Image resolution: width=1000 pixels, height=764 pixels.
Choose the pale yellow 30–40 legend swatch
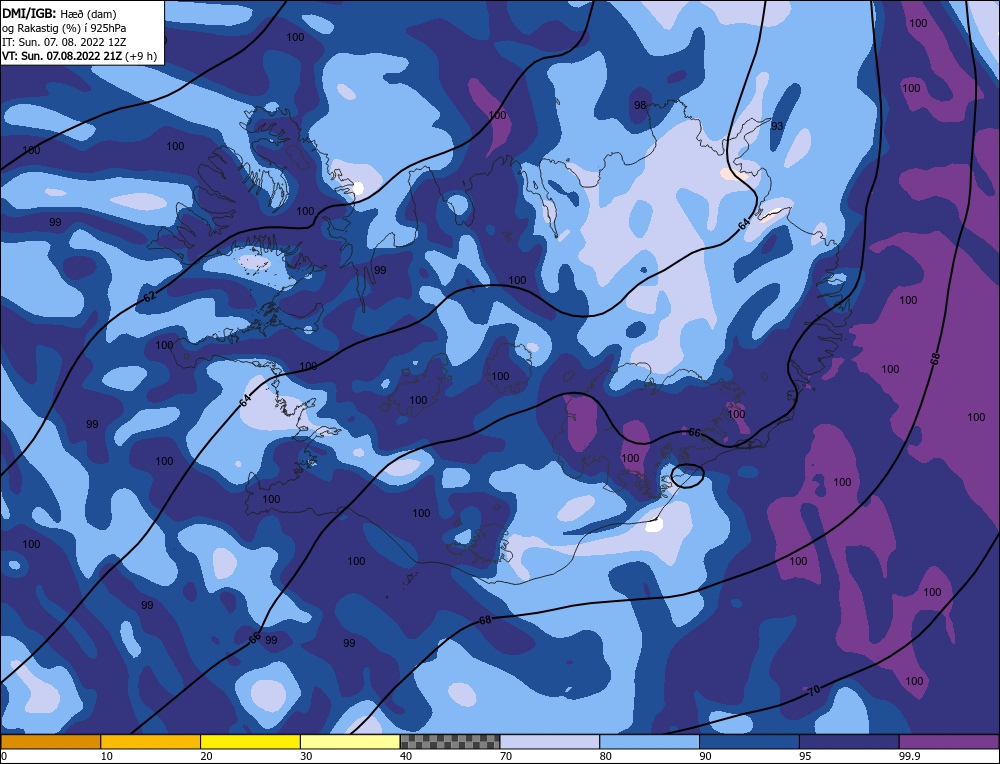pyautogui.click(x=350, y=742)
